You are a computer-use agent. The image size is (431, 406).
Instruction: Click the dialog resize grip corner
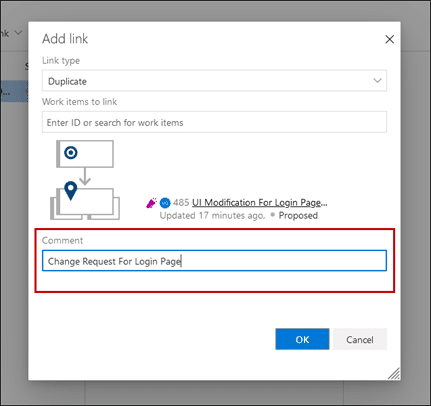pos(394,374)
